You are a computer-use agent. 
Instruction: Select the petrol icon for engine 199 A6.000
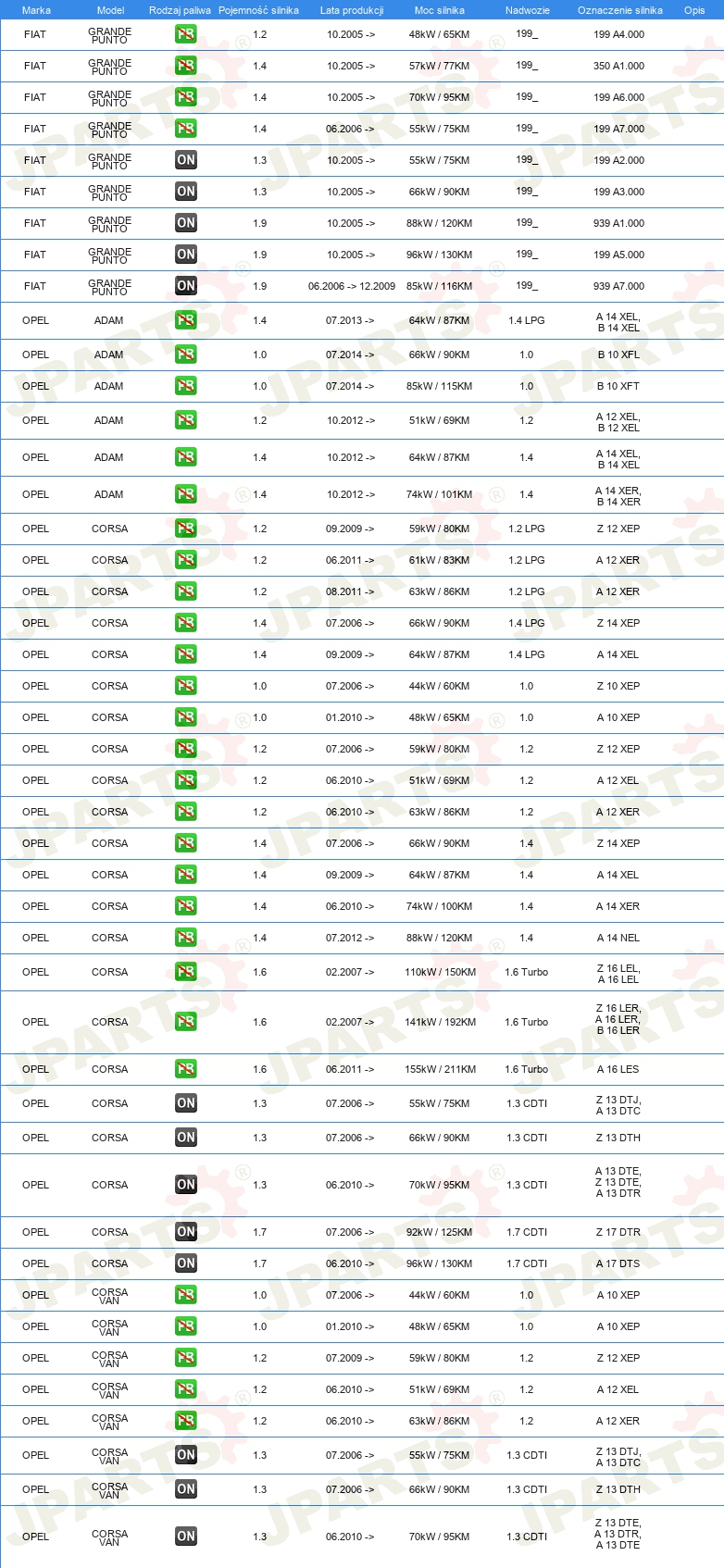(186, 97)
